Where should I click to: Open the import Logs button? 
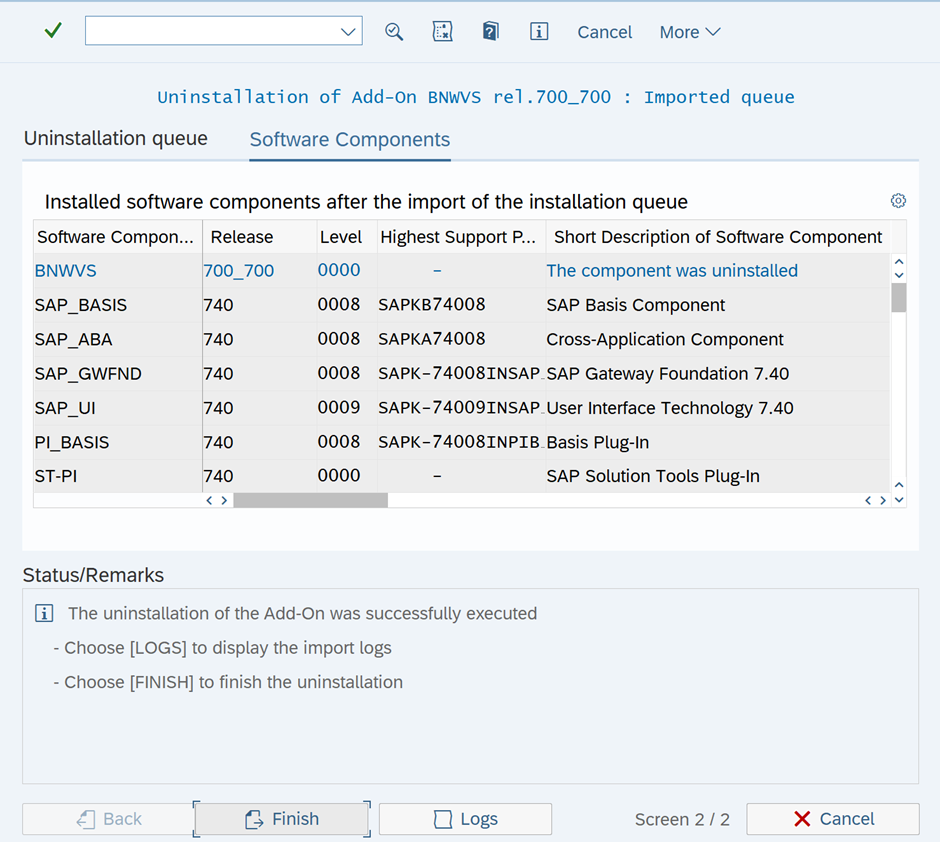pos(465,819)
